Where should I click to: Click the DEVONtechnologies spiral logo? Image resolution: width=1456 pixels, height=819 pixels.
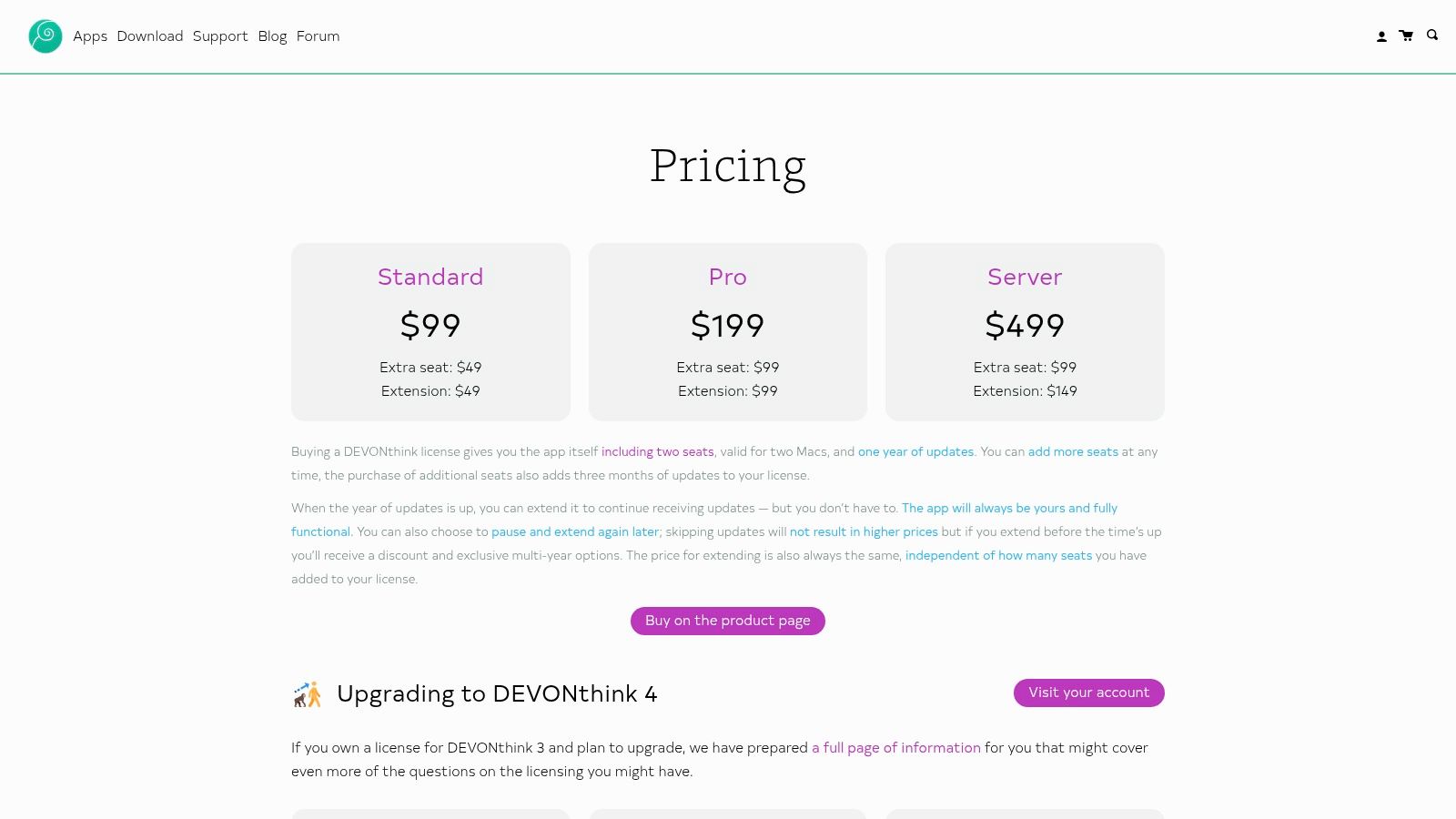click(45, 36)
